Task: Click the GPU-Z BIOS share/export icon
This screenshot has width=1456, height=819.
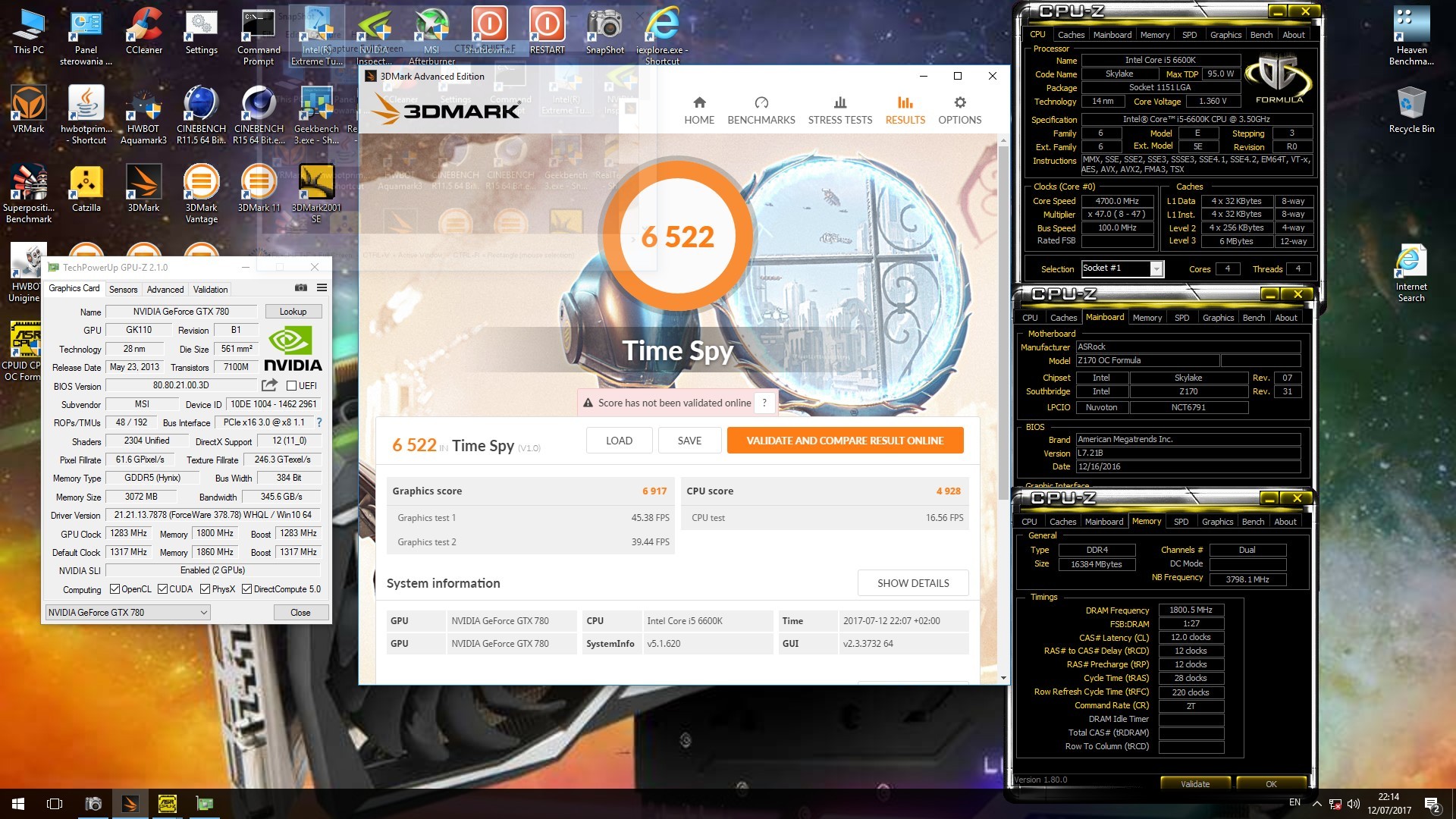Action: tap(269, 385)
